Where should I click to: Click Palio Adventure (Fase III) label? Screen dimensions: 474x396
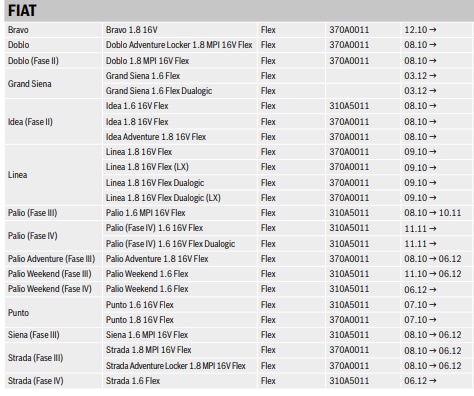(51, 259)
